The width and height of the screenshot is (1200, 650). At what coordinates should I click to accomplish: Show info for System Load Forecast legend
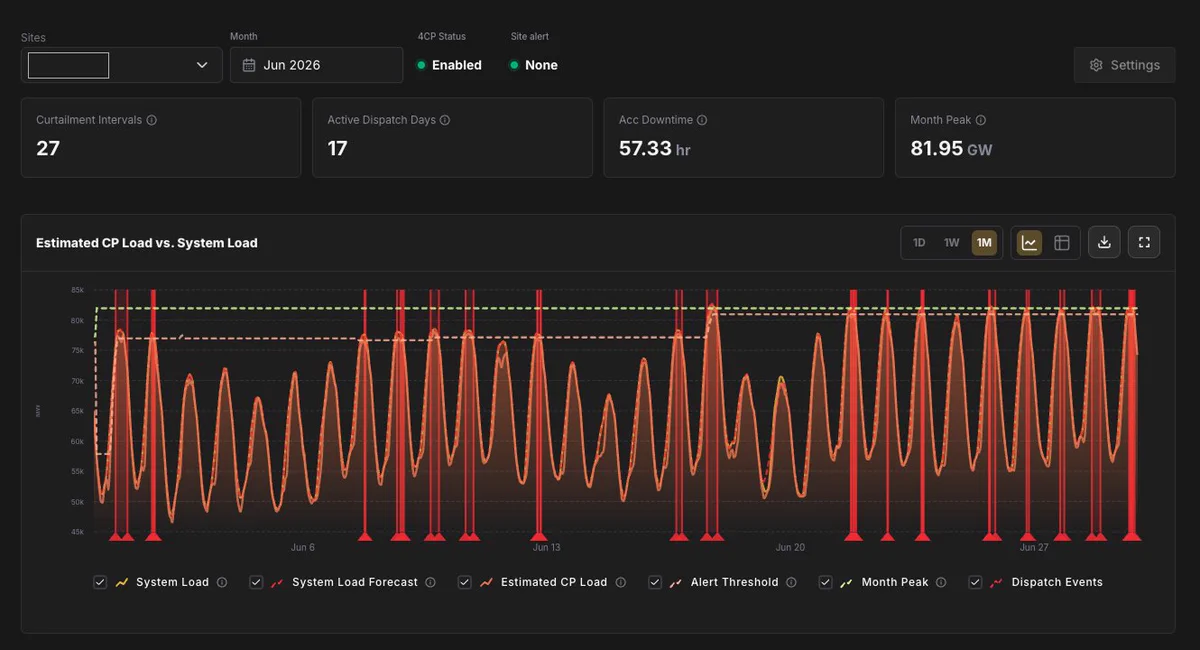430,582
